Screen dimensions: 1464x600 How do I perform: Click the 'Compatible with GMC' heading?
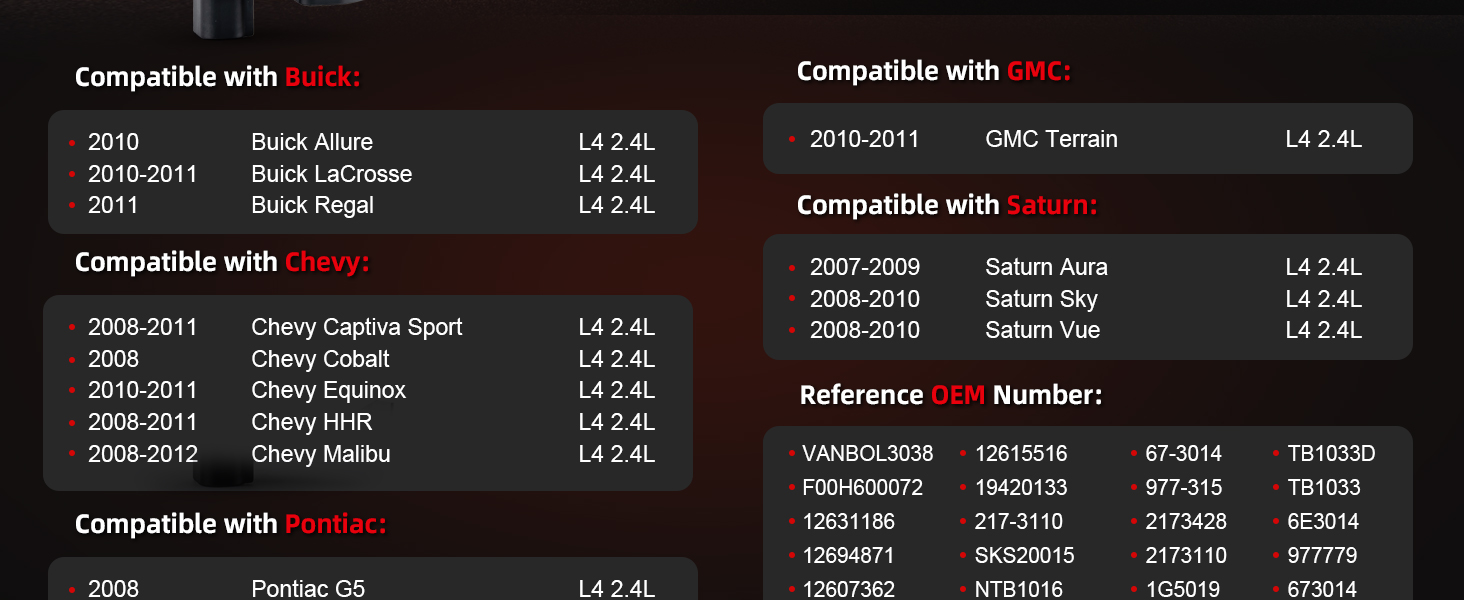(x=933, y=71)
